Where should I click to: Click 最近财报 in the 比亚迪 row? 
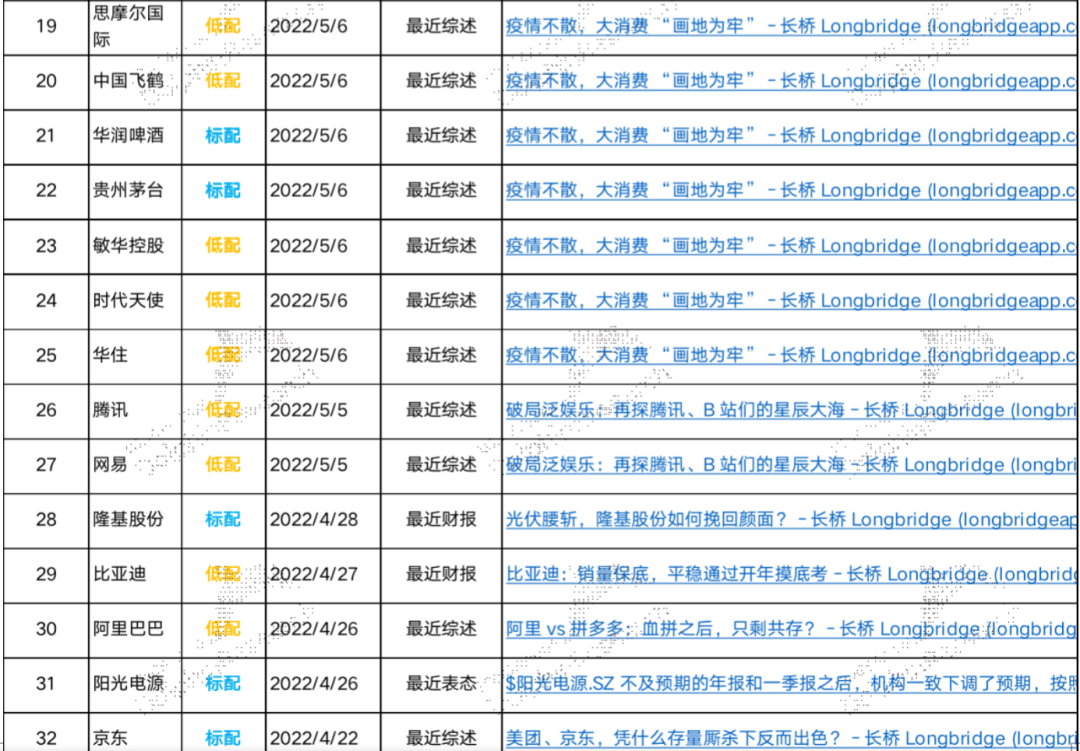coord(442,575)
